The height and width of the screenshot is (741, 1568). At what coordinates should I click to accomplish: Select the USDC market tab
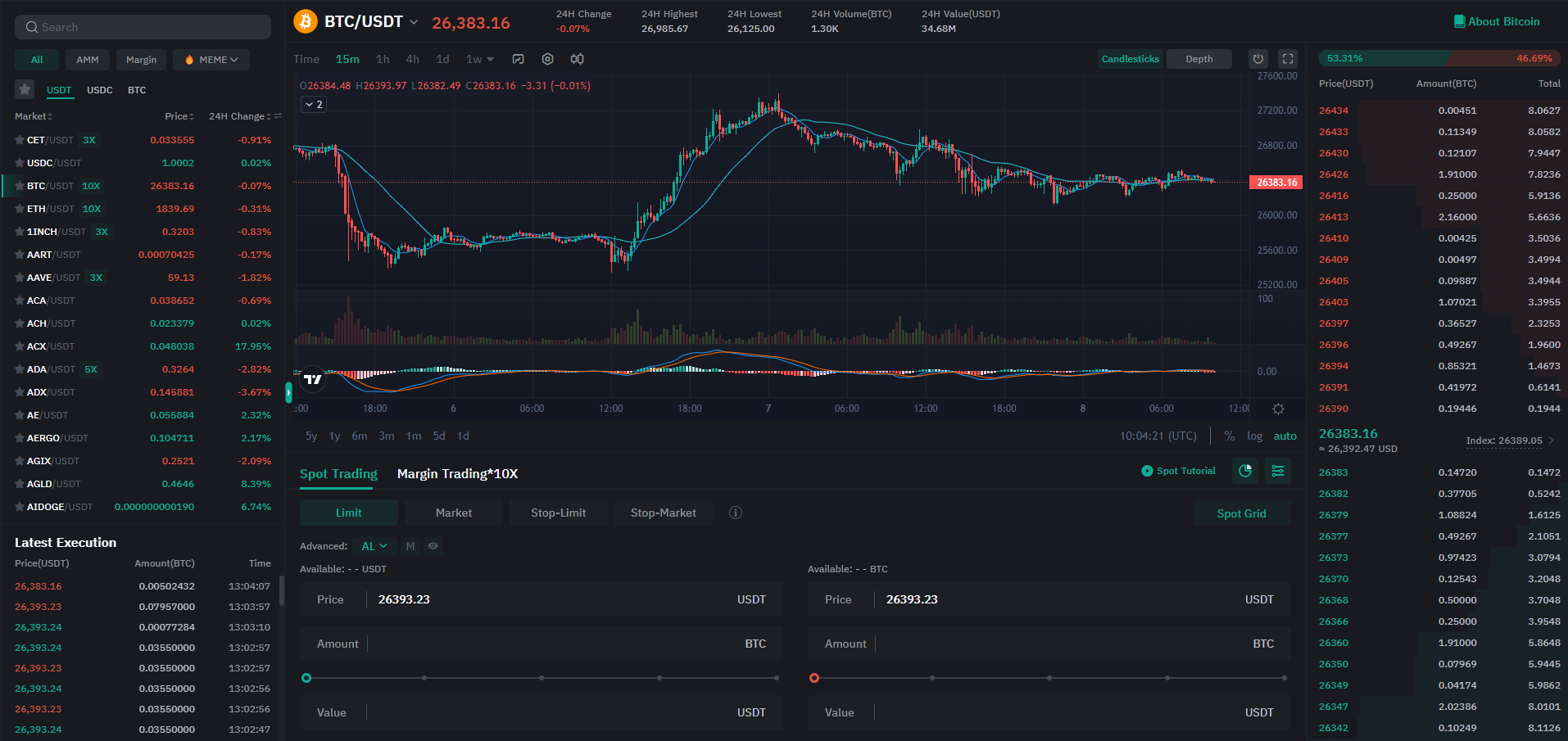[x=100, y=90]
